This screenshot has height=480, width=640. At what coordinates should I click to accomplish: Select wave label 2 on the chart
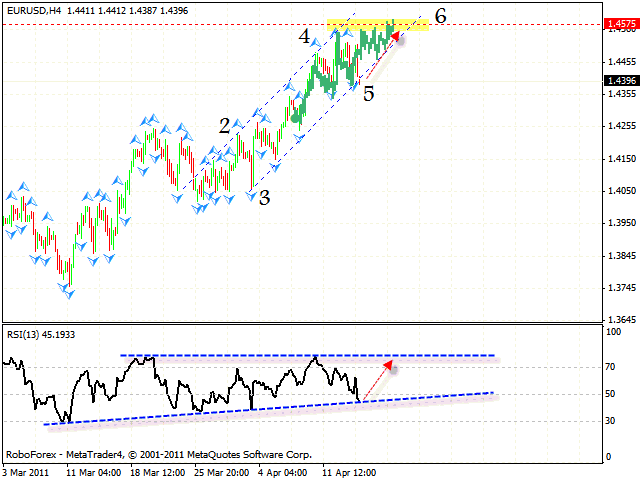point(225,126)
